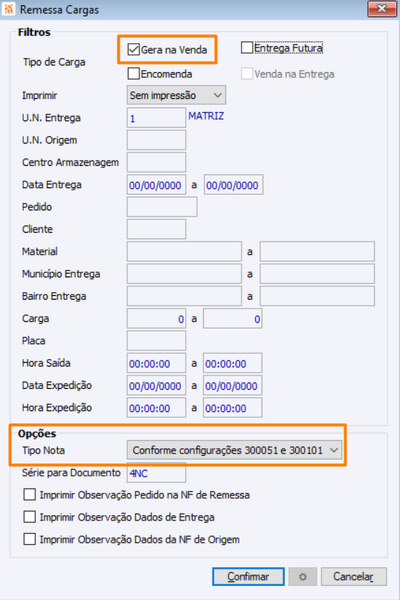Click the gear settings button beside Confirmar
This screenshot has height=600, width=400.
coord(303,576)
